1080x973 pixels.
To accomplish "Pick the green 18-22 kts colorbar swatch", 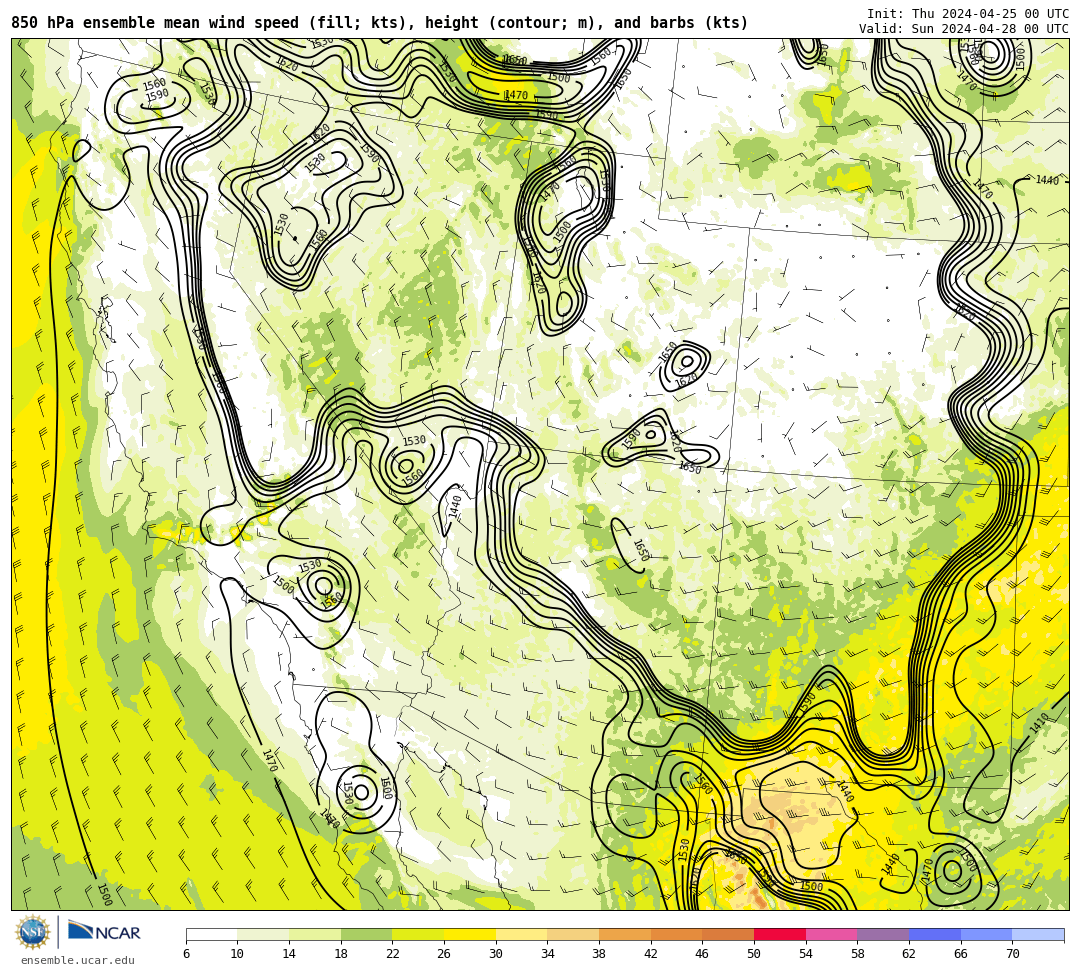I will (366, 934).
